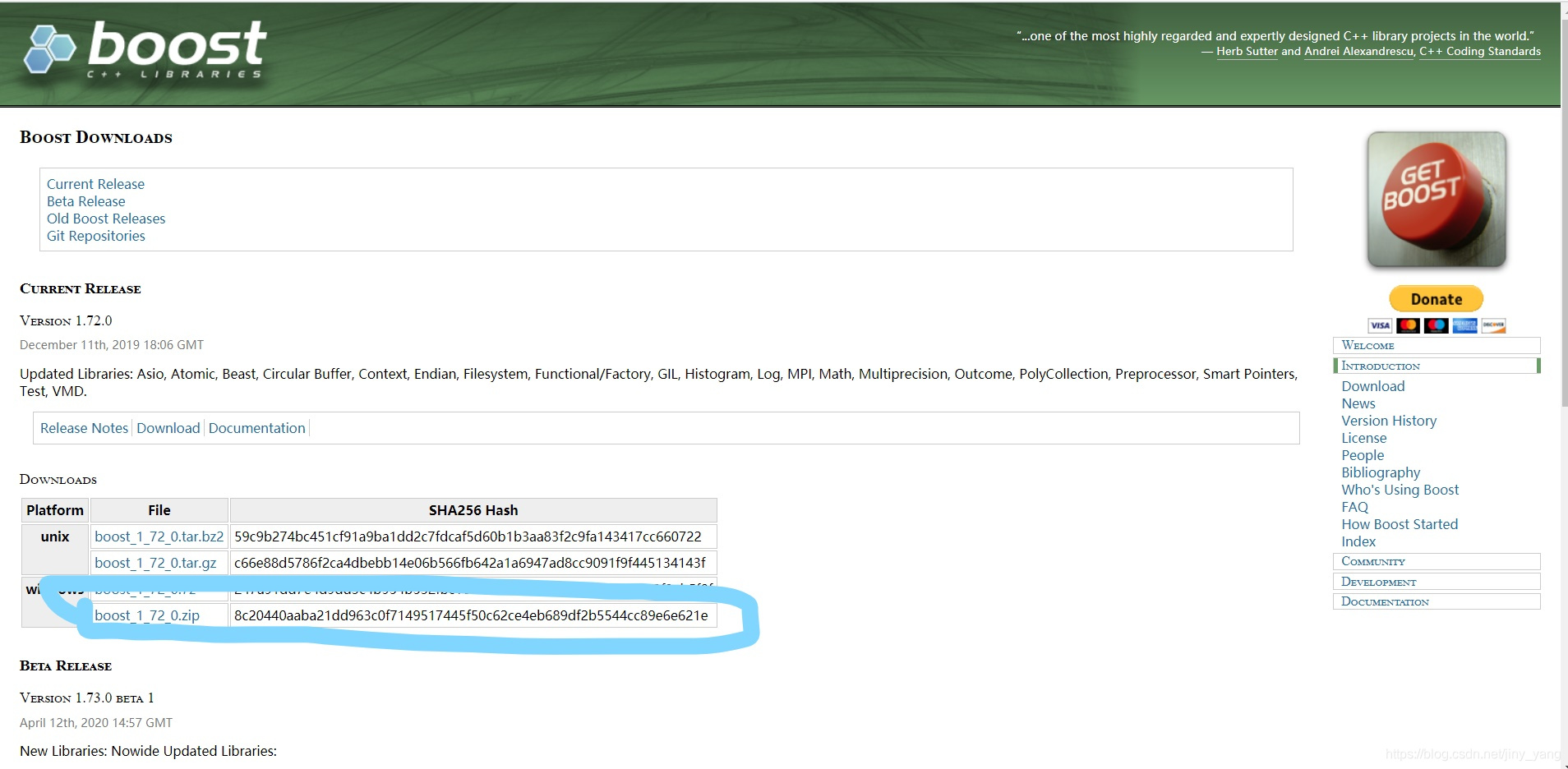Download boost_1_72_0.zip file
Viewport: 1568px width, 769px height.
point(147,615)
